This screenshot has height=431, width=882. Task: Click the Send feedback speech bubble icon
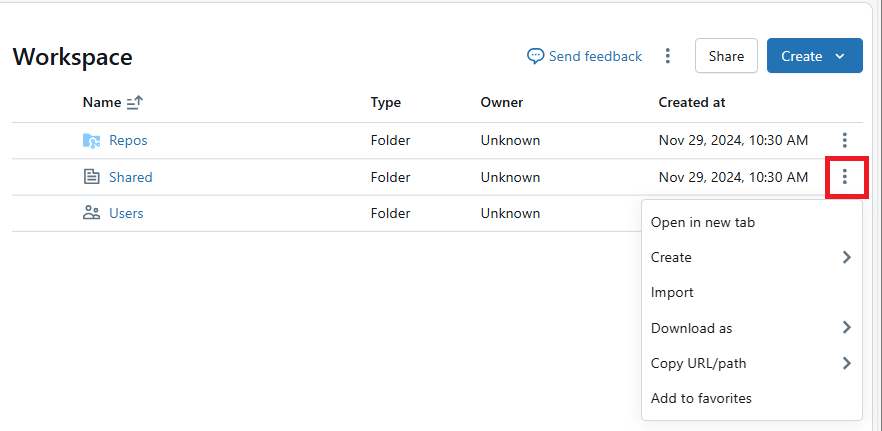click(x=536, y=56)
